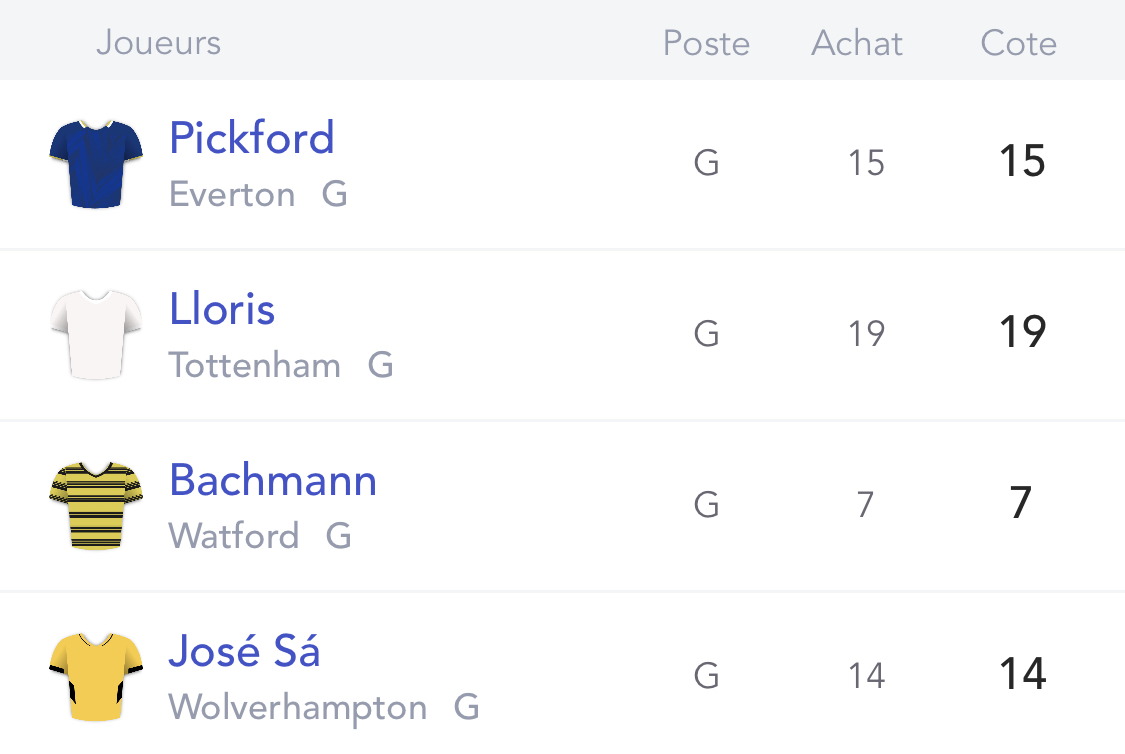Click the Wolverhampton team label
This screenshot has height=754, width=1125.
click(x=298, y=708)
